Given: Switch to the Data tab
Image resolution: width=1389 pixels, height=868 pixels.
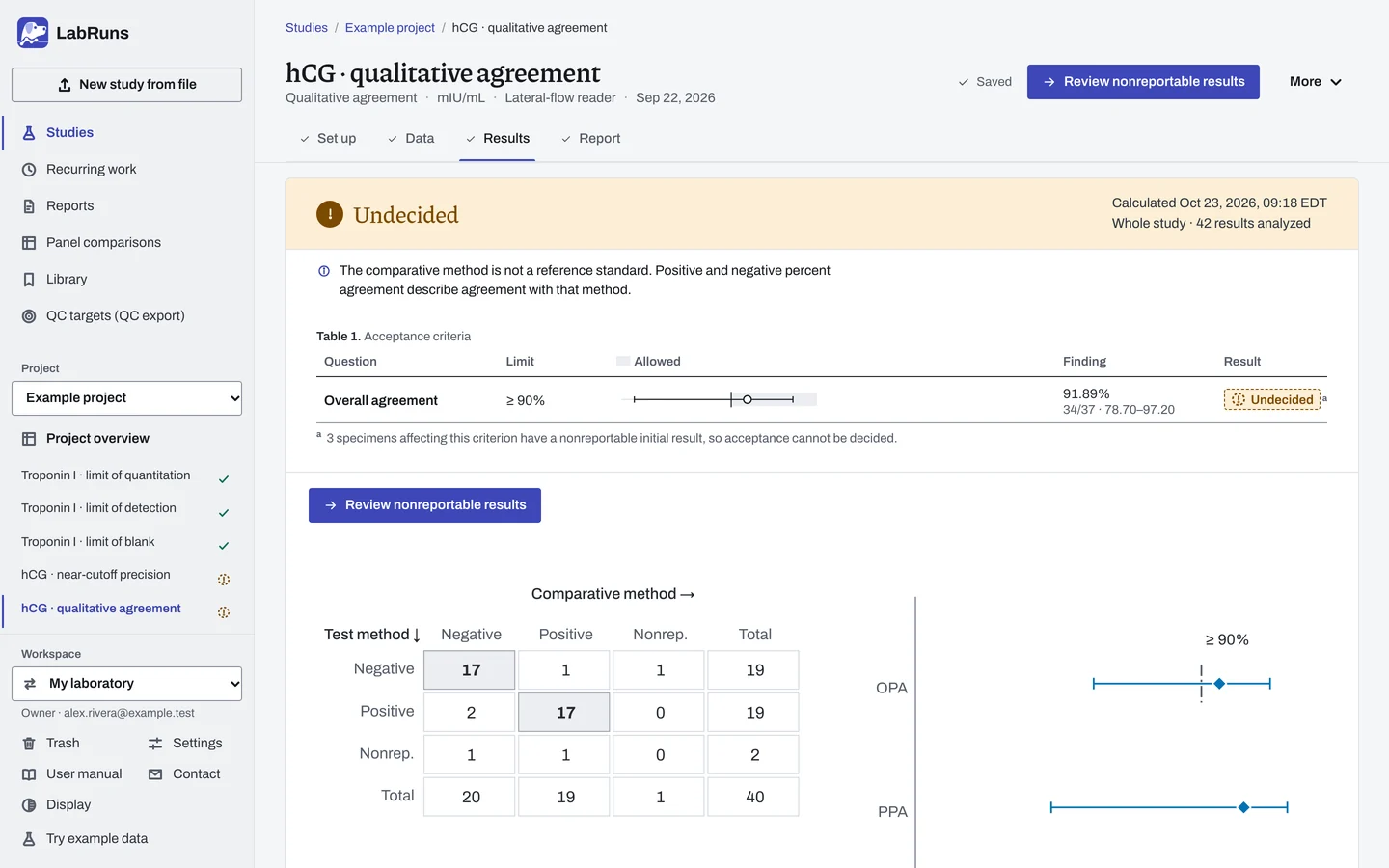Looking at the screenshot, I should [x=411, y=139].
